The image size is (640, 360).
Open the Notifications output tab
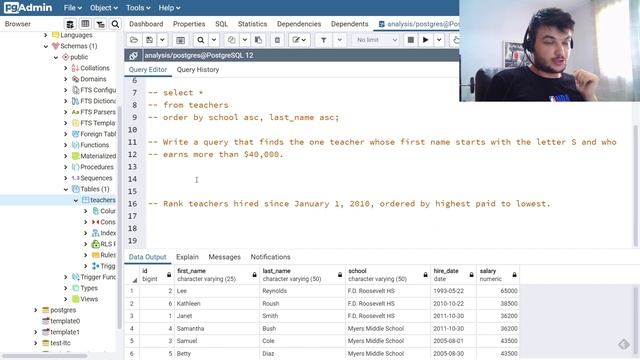click(271, 257)
